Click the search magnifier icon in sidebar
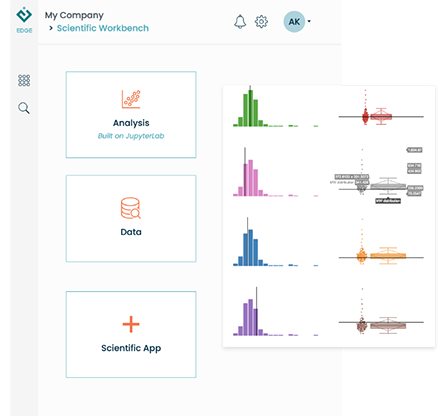The width and height of the screenshot is (440, 416). pyautogui.click(x=24, y=108)
